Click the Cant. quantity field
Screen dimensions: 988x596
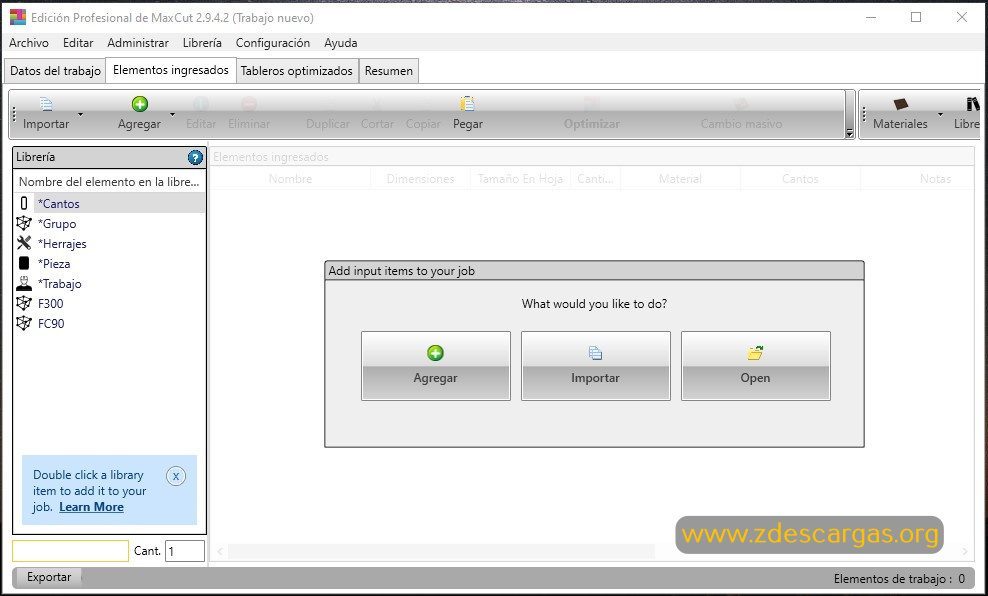(x=185, y=551)
